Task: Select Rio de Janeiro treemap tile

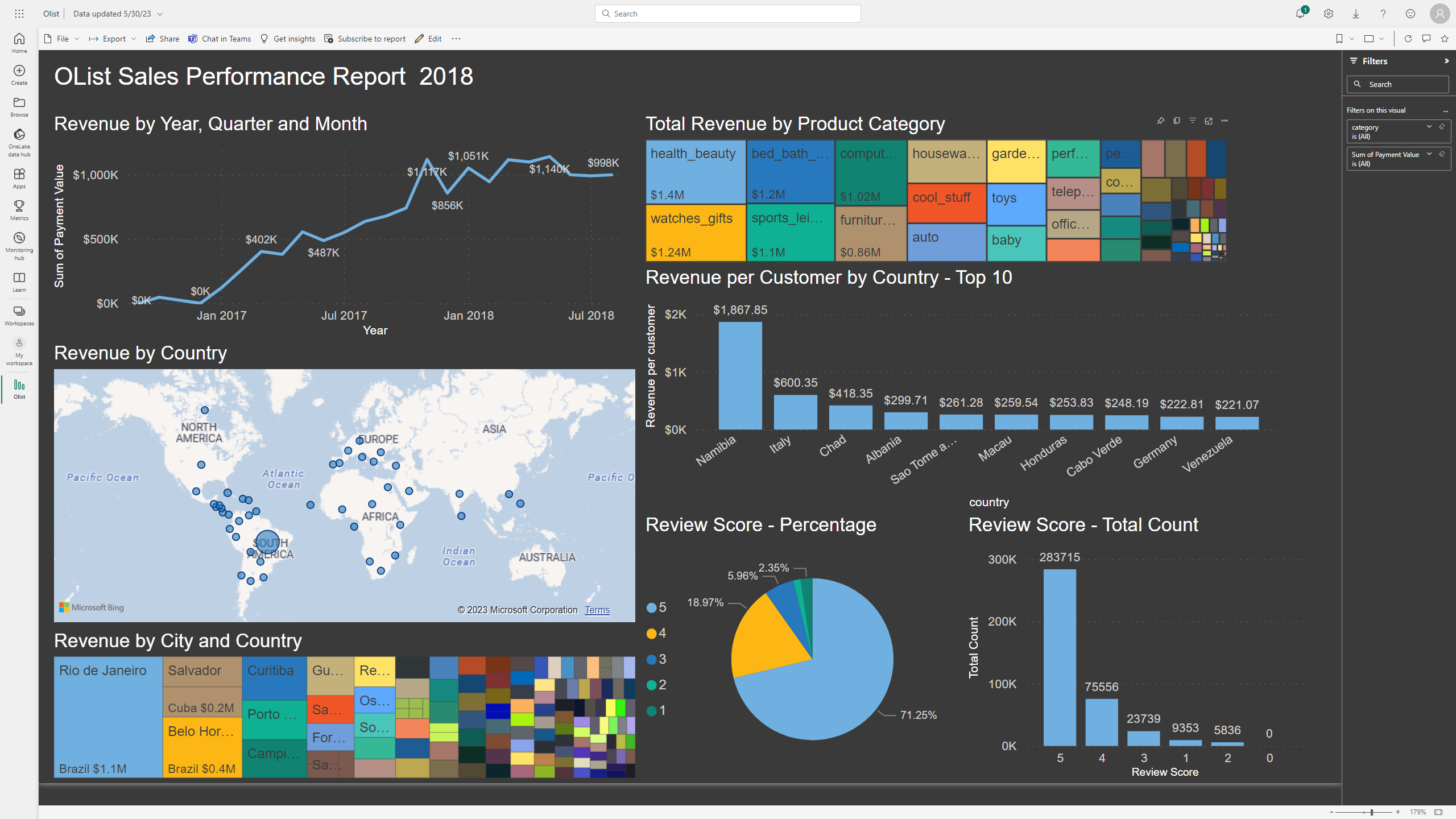Action: click(x=108, y=717)
